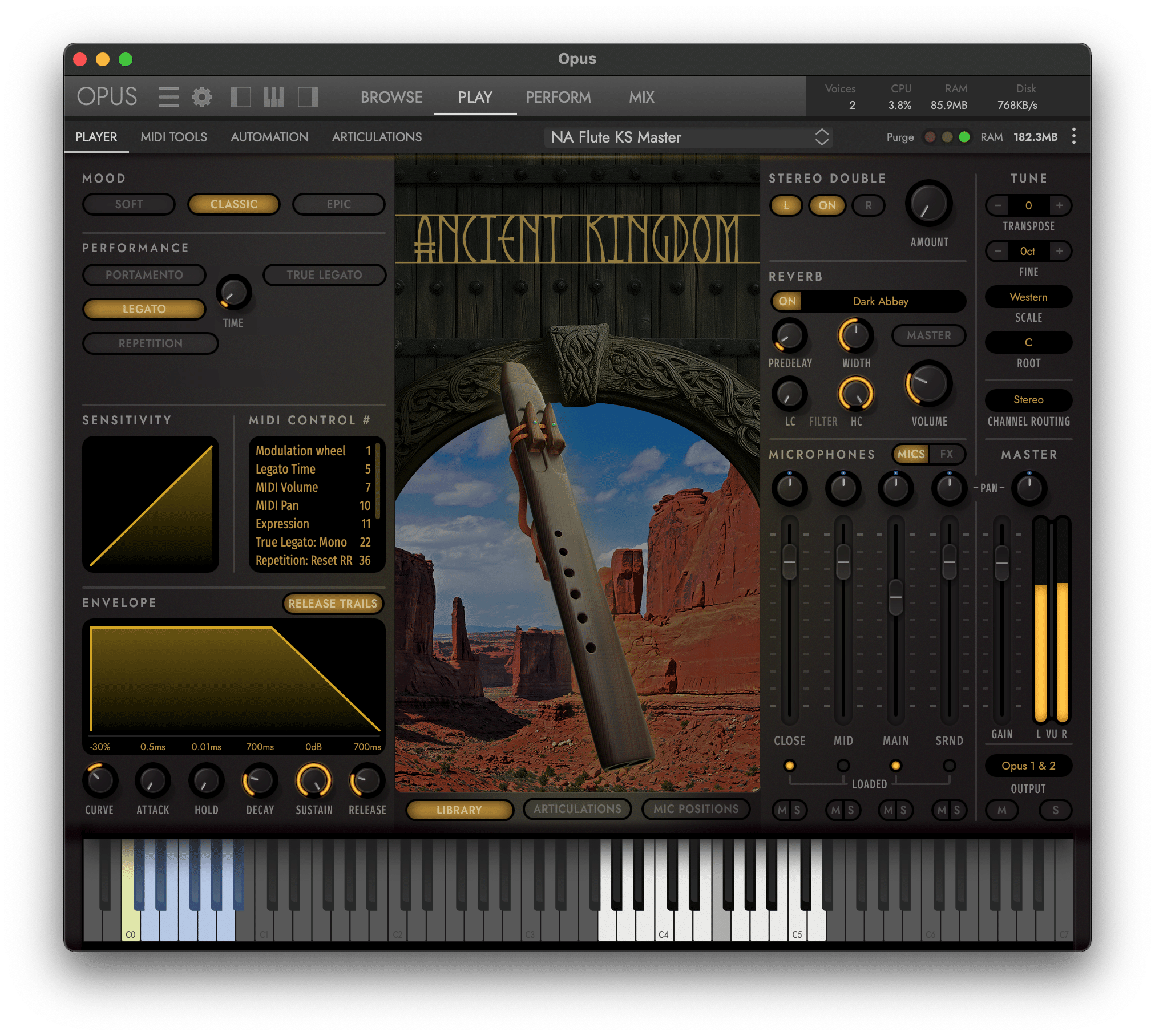Click the envelope Attack knob

click(153, 780)
